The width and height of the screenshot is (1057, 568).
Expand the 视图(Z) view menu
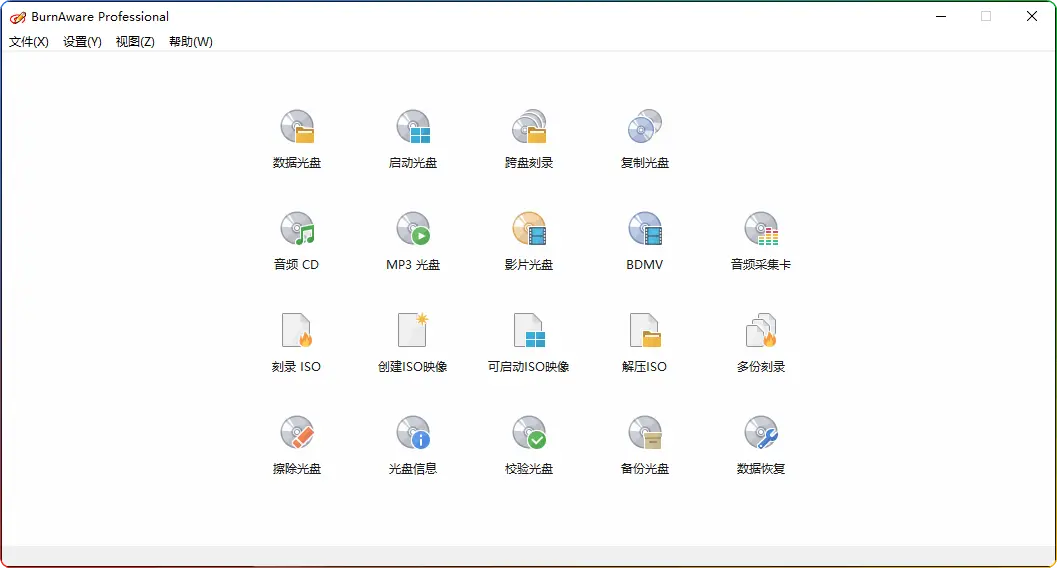click(135, 42)
